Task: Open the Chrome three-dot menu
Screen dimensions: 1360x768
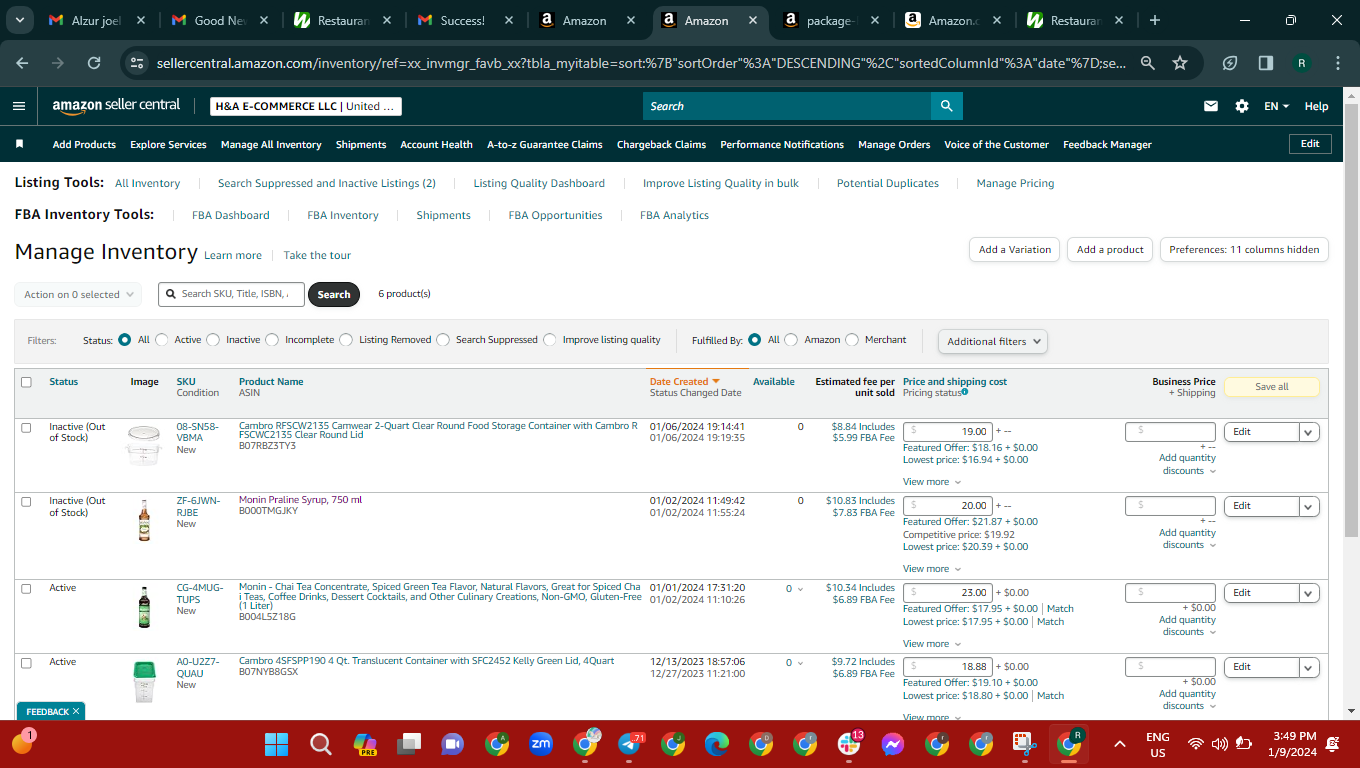Action: point(1338,63)
